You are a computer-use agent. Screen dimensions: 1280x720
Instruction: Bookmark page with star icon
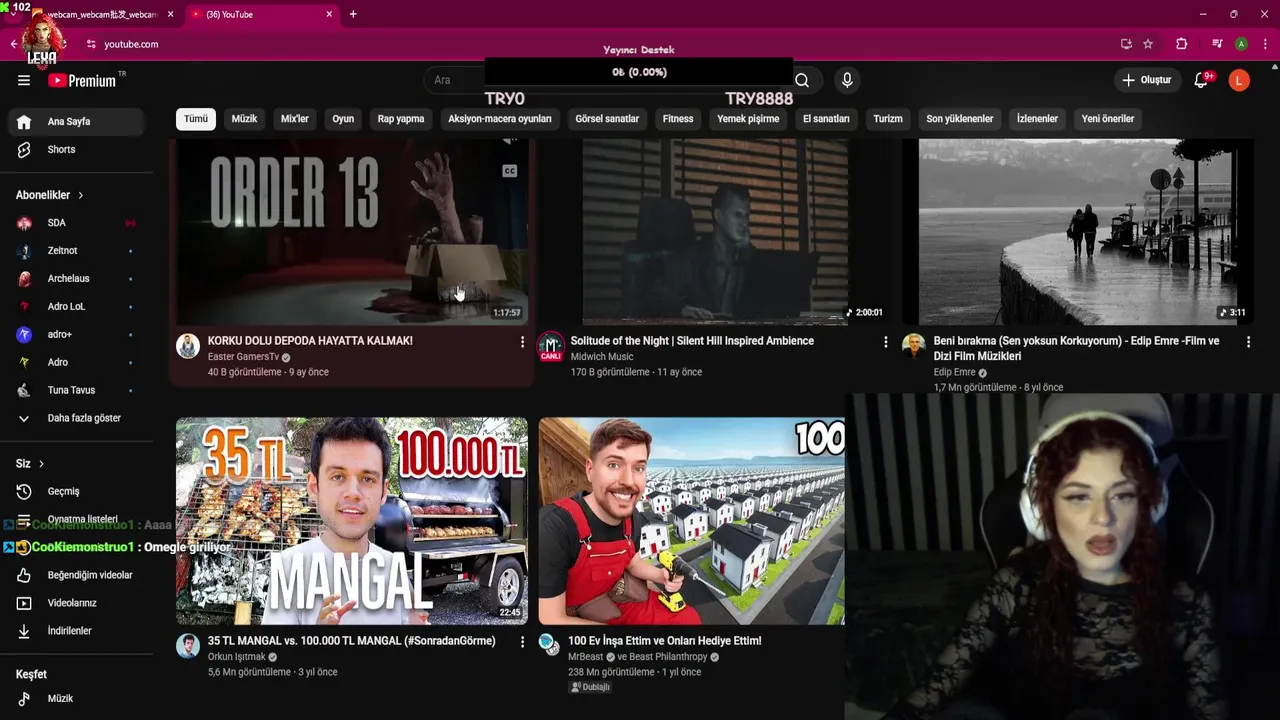pos(1148,44)
